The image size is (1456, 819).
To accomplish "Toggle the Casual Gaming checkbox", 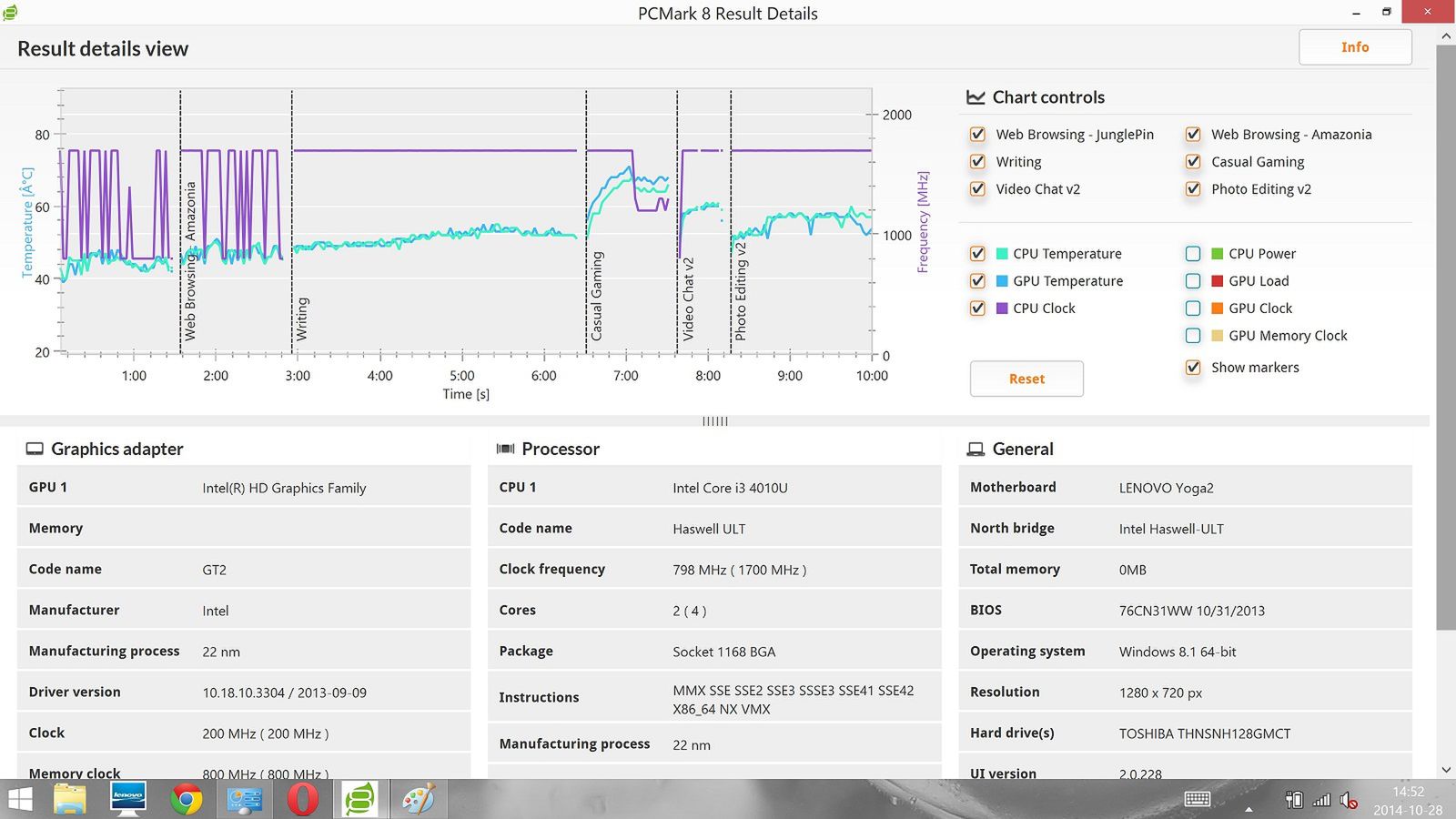I will coord(1193,162).
